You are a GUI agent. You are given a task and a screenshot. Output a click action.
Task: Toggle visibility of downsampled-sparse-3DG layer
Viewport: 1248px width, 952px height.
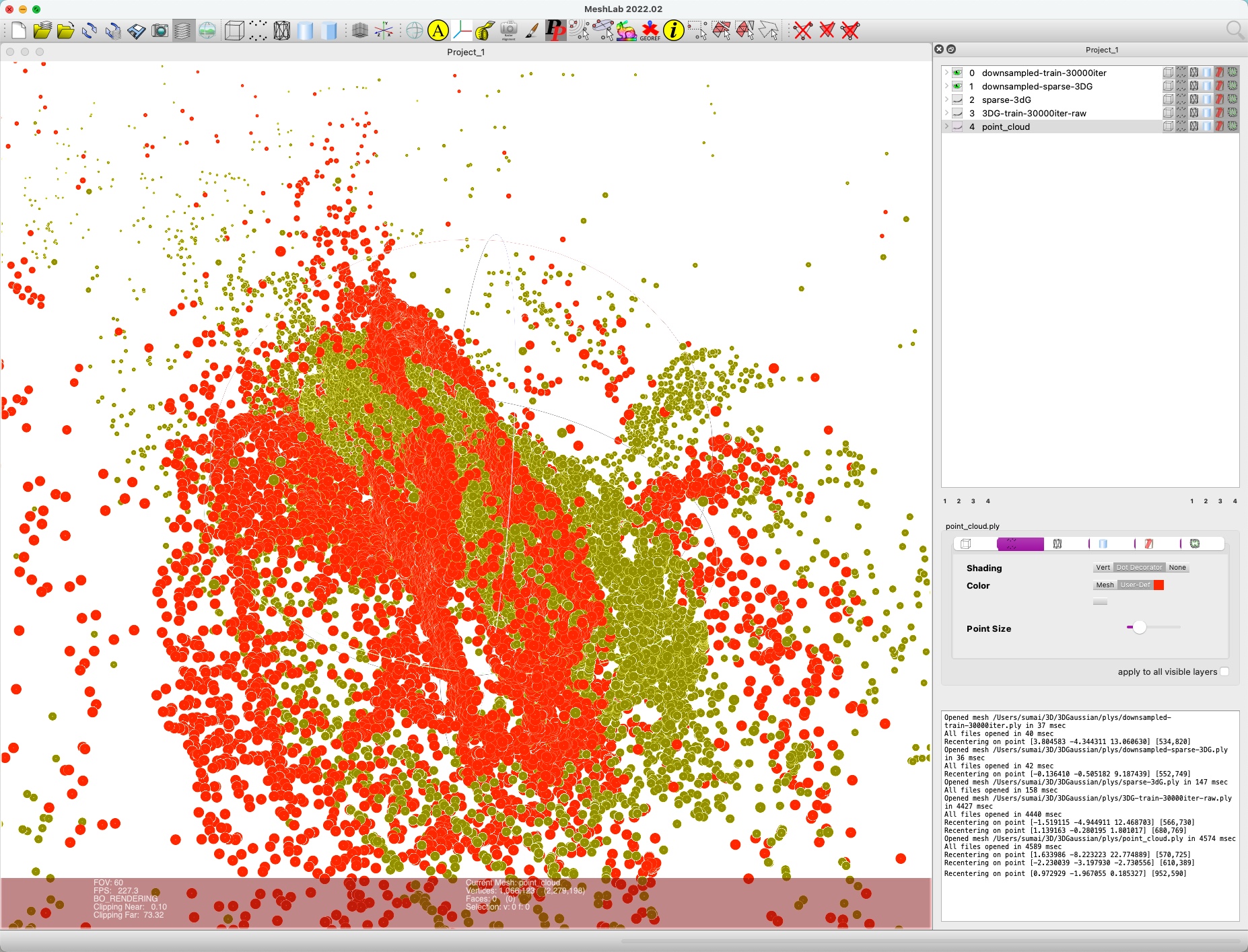(957, 86)
